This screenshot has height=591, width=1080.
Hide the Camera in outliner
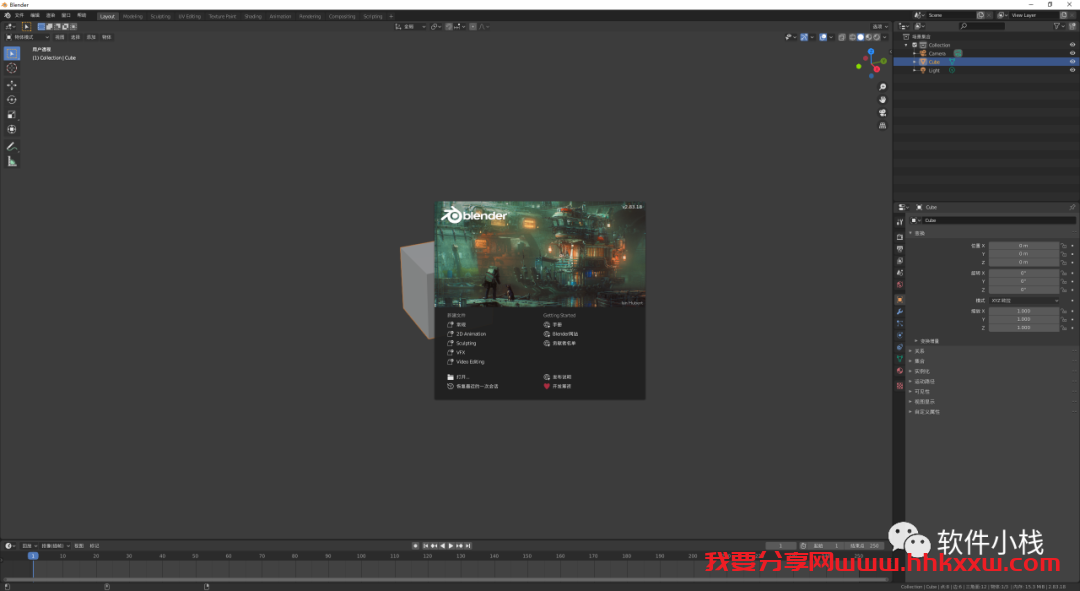pyautogui.click(x=1072, y=53)
